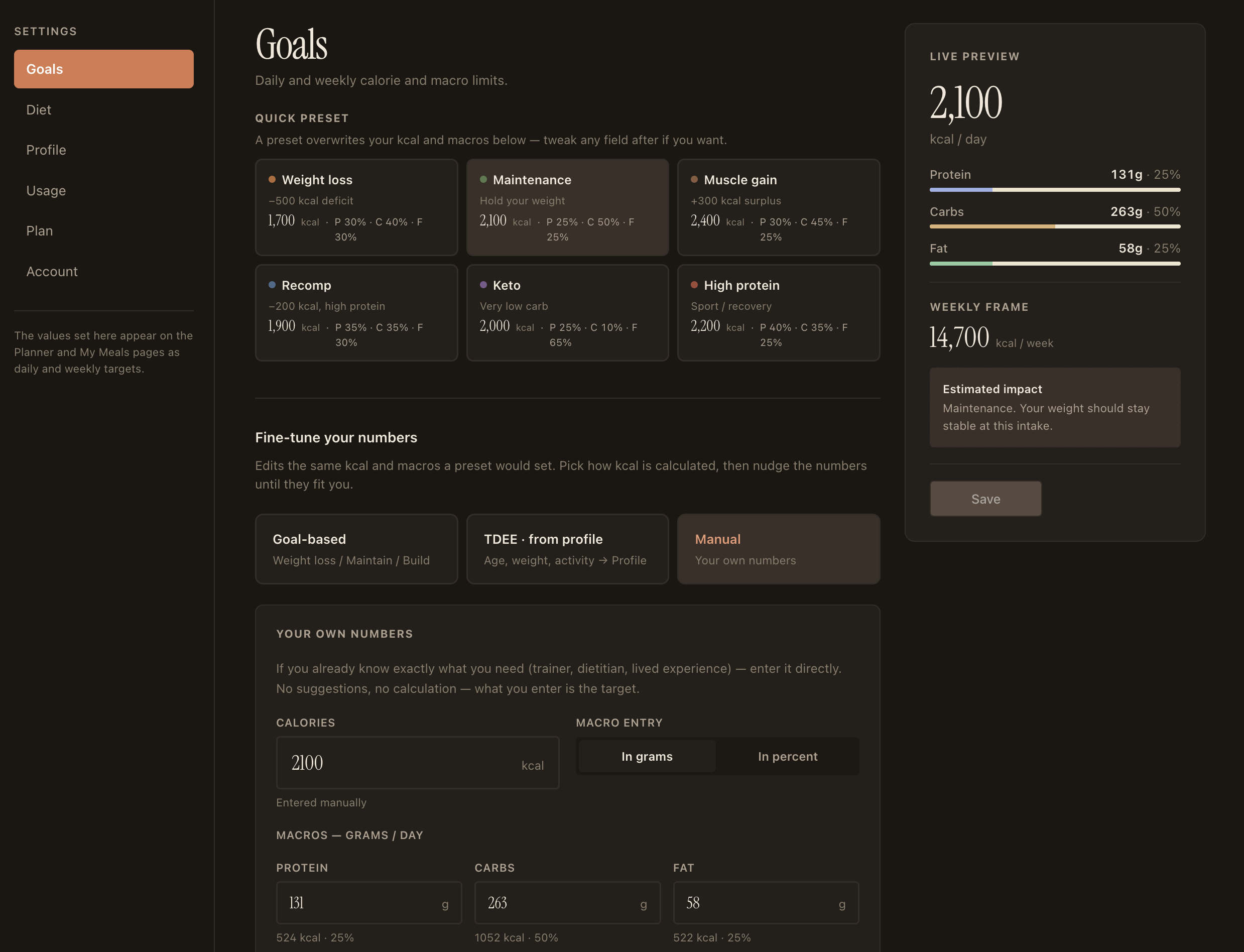The width and height of the screenshot is (1244, 952).
Task: Click the green dot beside Maintenance
Action: pos(483,180)
